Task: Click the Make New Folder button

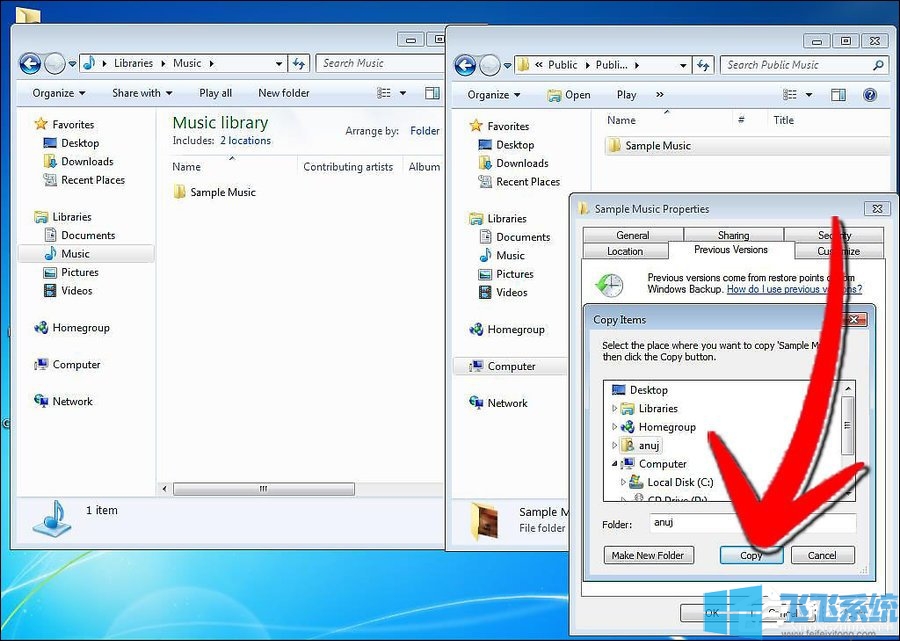Action: coord(648,555)
